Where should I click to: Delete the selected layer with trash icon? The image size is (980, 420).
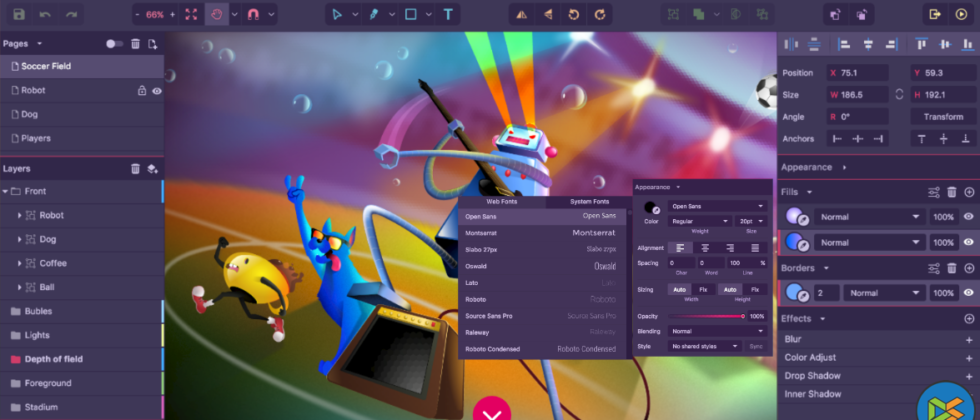point(136,169)
